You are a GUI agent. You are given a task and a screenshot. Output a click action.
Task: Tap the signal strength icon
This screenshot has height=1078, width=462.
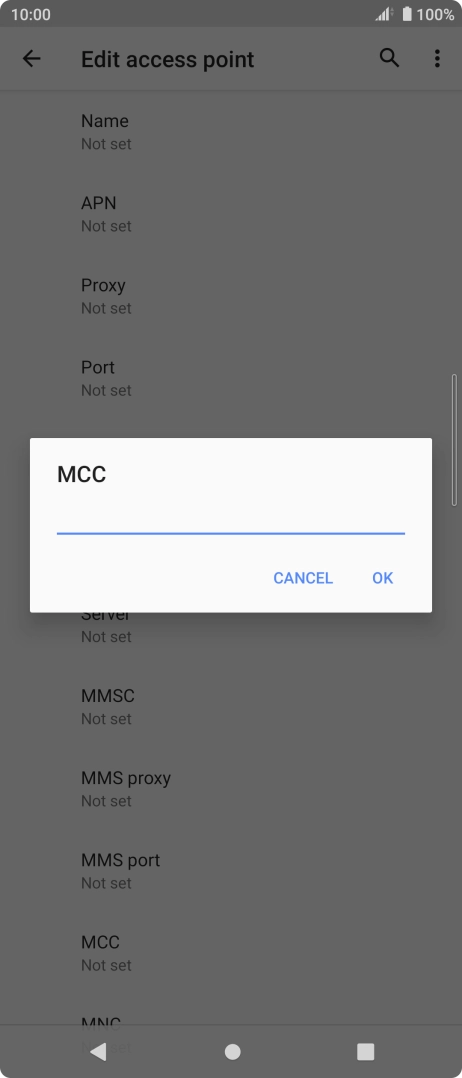pyautogui.click(x=384, y=14)
